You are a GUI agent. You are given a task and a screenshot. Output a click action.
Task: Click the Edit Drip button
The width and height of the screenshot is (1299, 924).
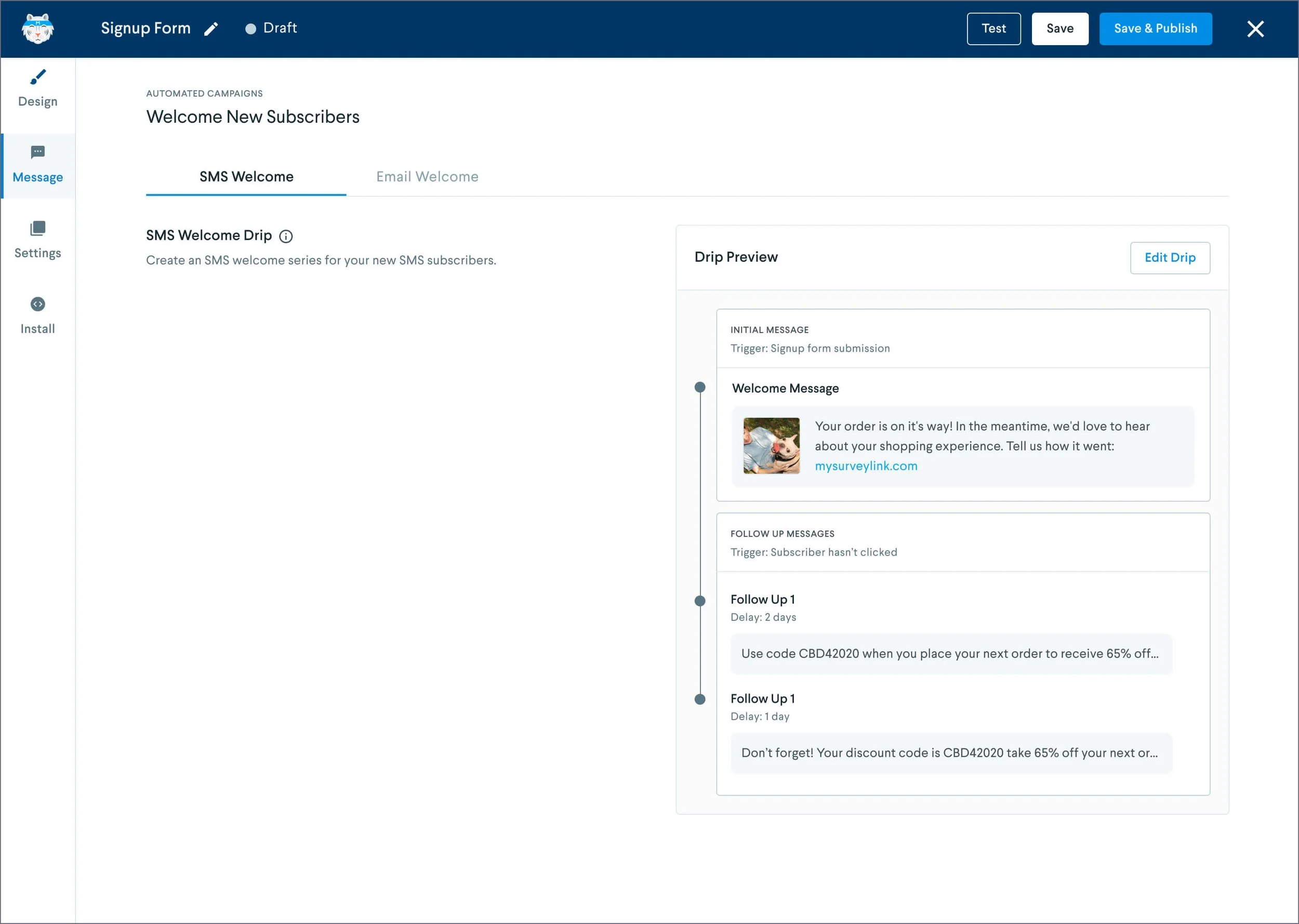point(1170,258)
